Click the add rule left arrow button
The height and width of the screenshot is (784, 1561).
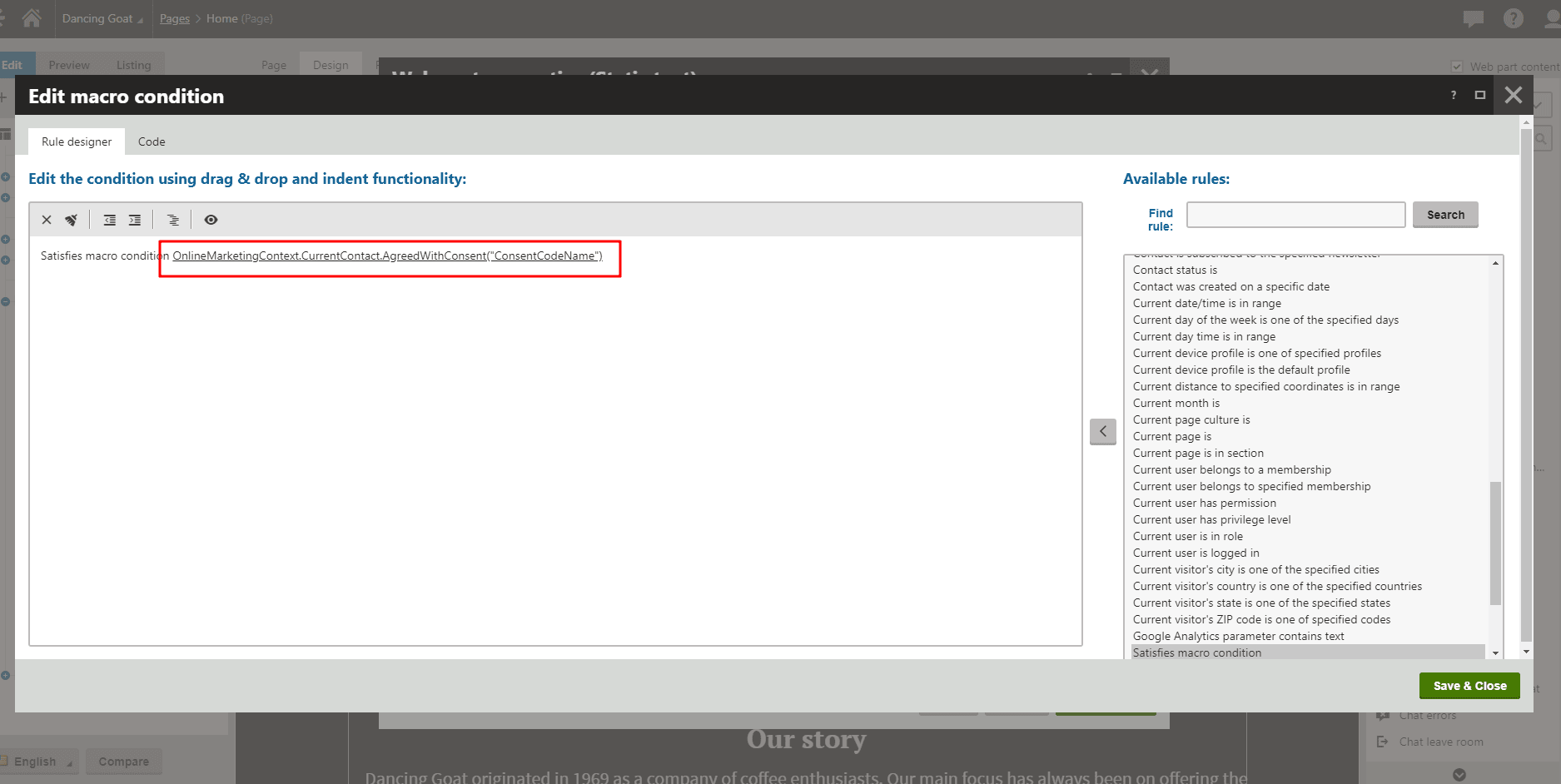(1102, 431)
